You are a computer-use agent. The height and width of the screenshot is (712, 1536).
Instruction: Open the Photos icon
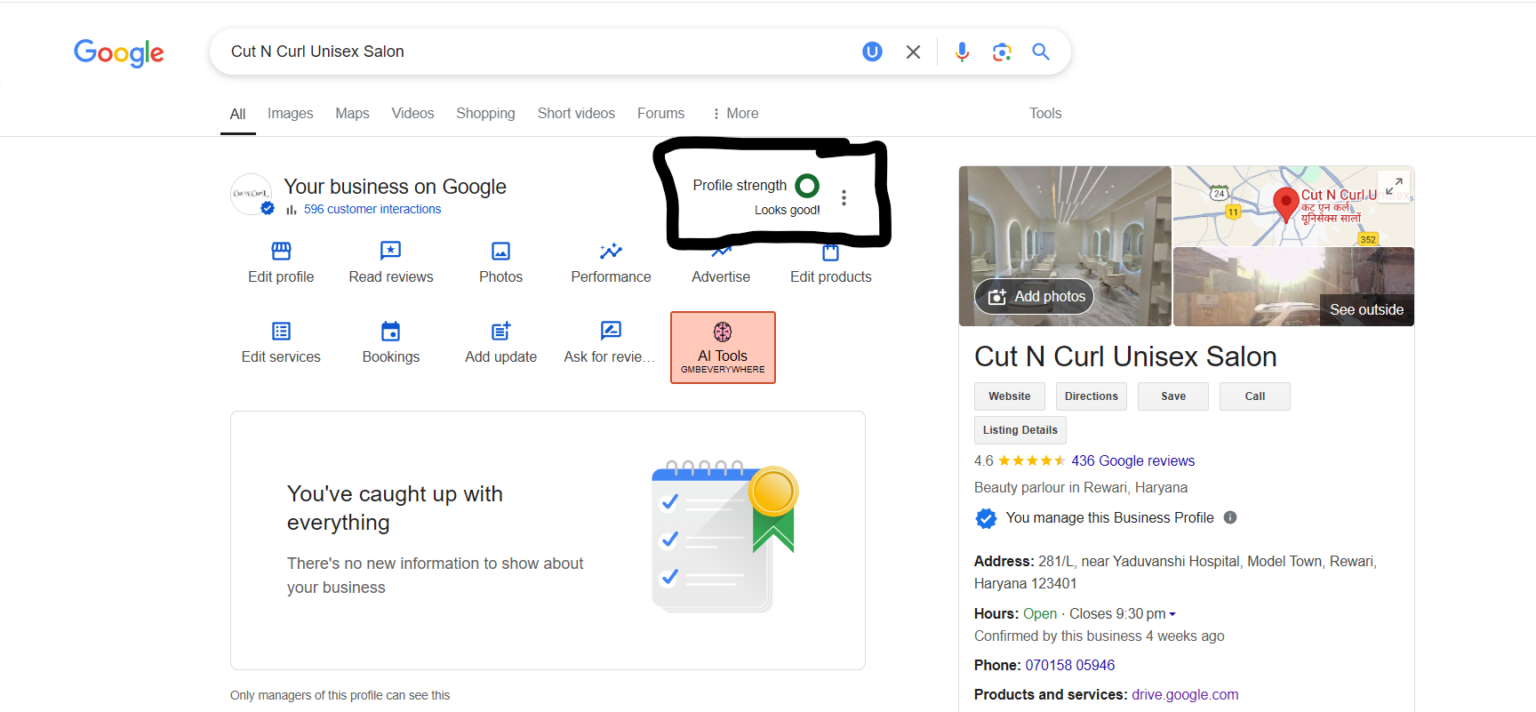[x=501, y=251]
